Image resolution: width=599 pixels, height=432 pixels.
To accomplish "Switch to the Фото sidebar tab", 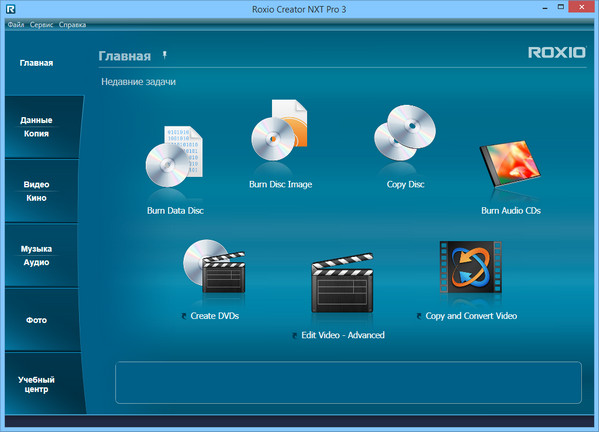I will pyautogui.click(x=42, y=320).
